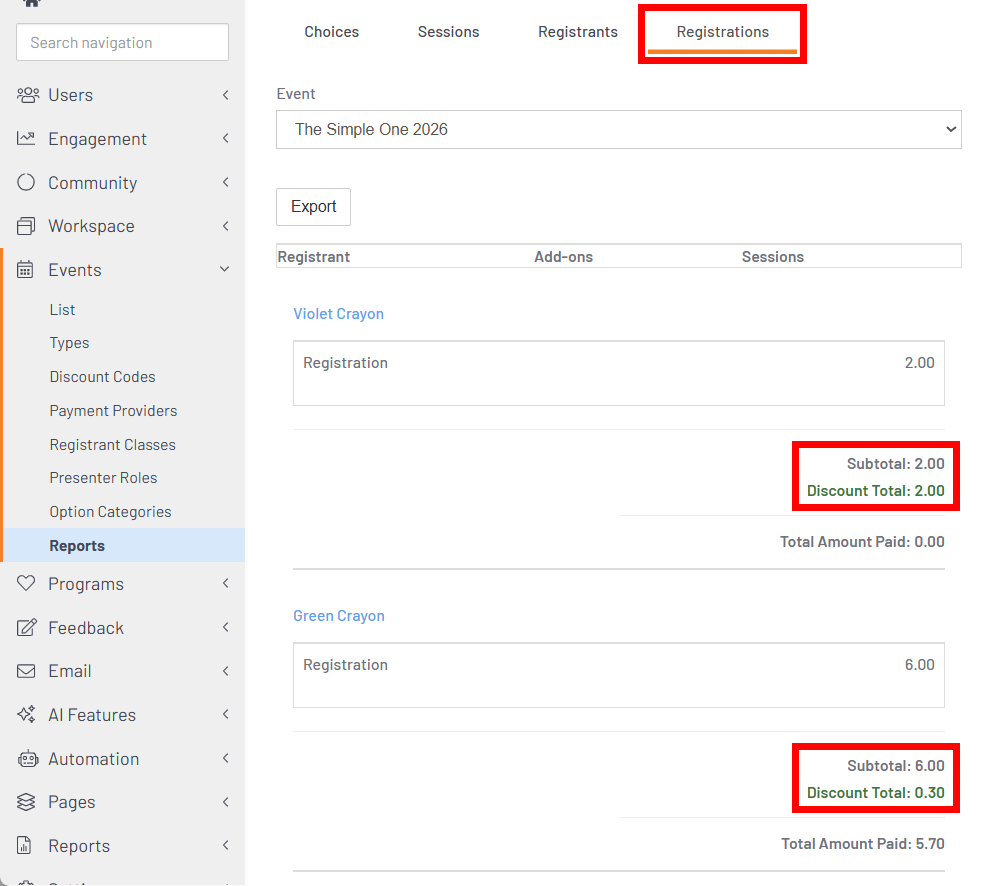Click the AI Features sparkle icon
Screen dimensions: 981x886
pos(27,715)
